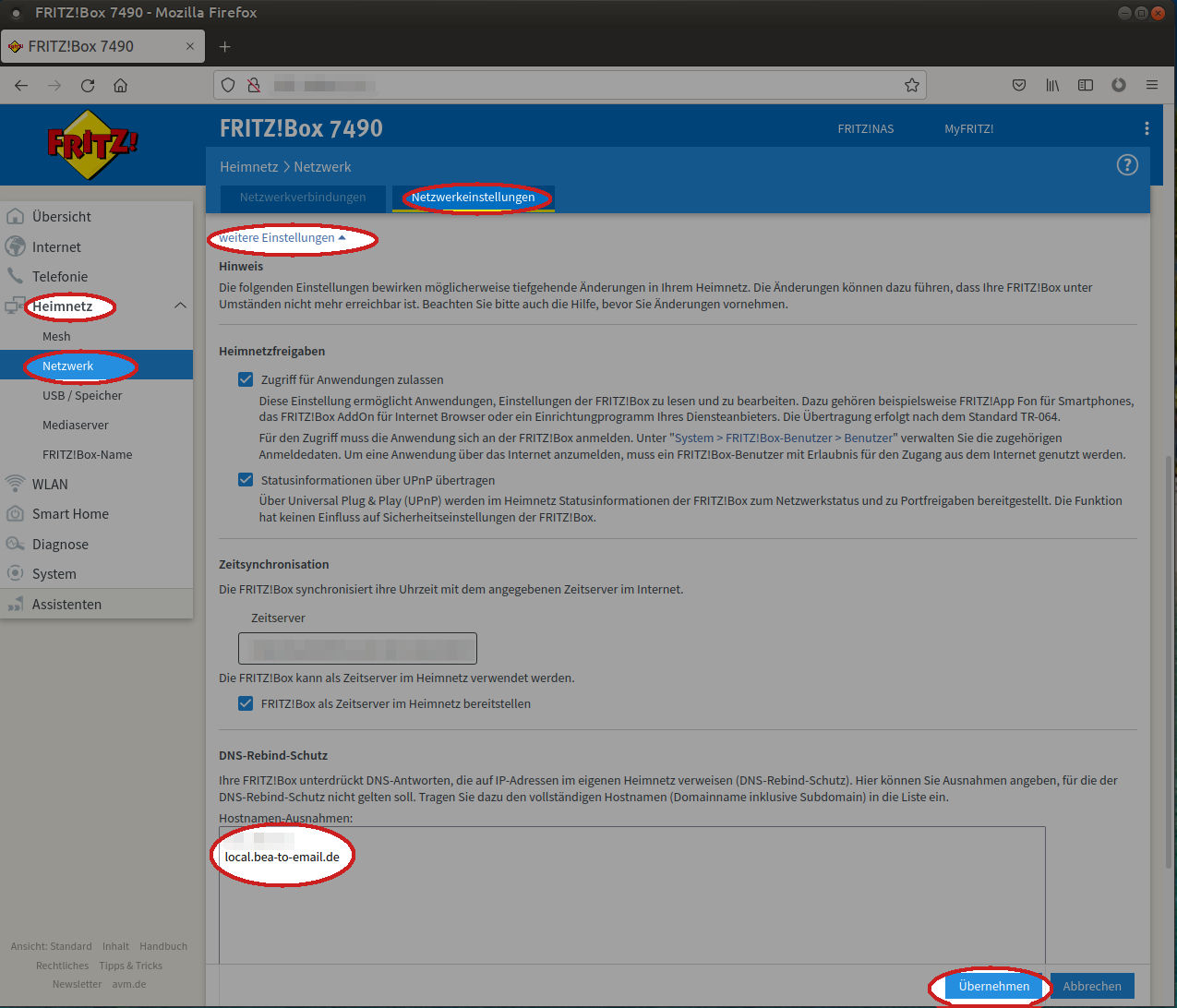The image size is (1177, 1008).
Task: Toggle the browser sidebar view
Action: click(x=1086, y=85)
